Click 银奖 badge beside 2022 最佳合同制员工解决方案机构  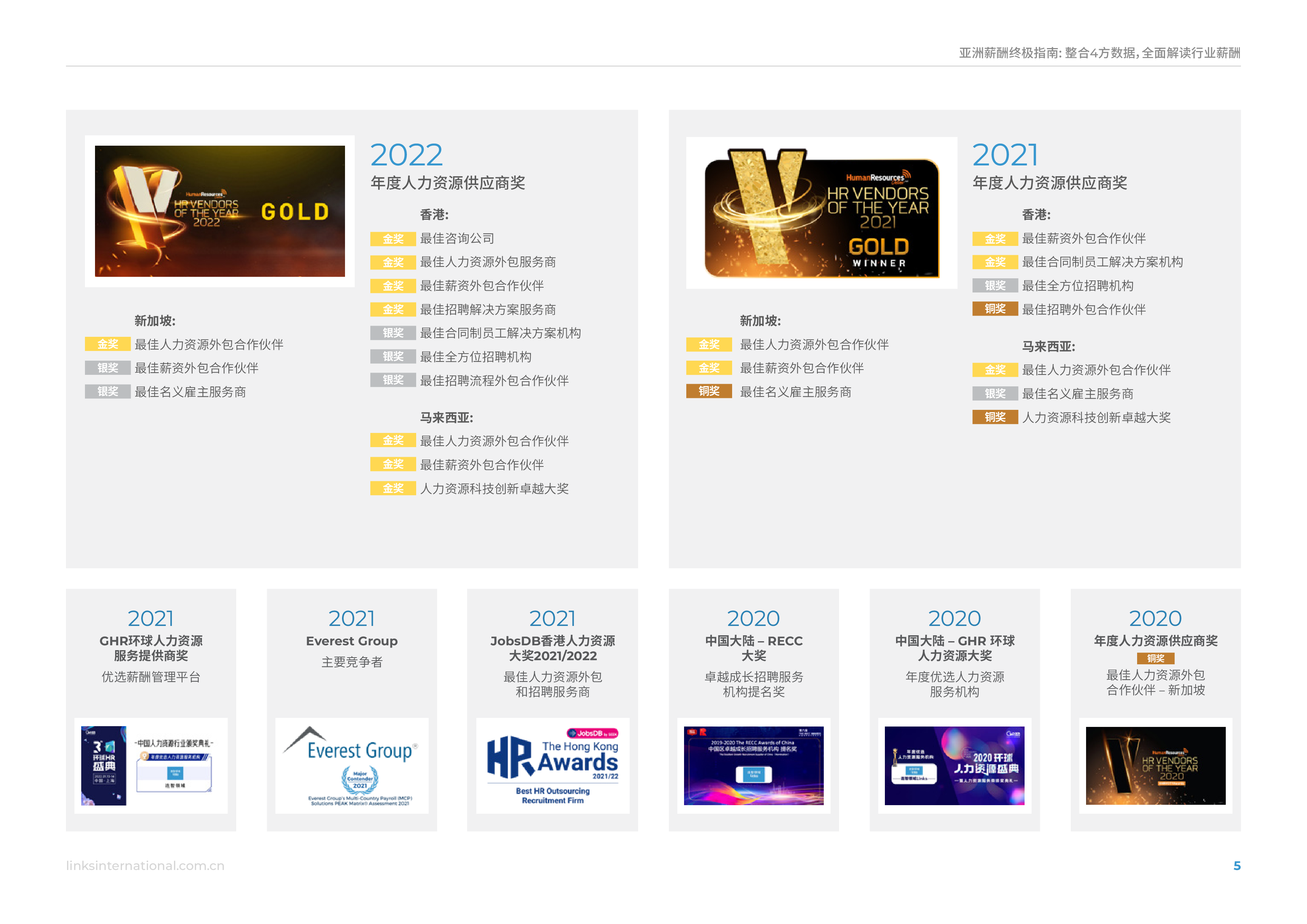coord(393,333)
